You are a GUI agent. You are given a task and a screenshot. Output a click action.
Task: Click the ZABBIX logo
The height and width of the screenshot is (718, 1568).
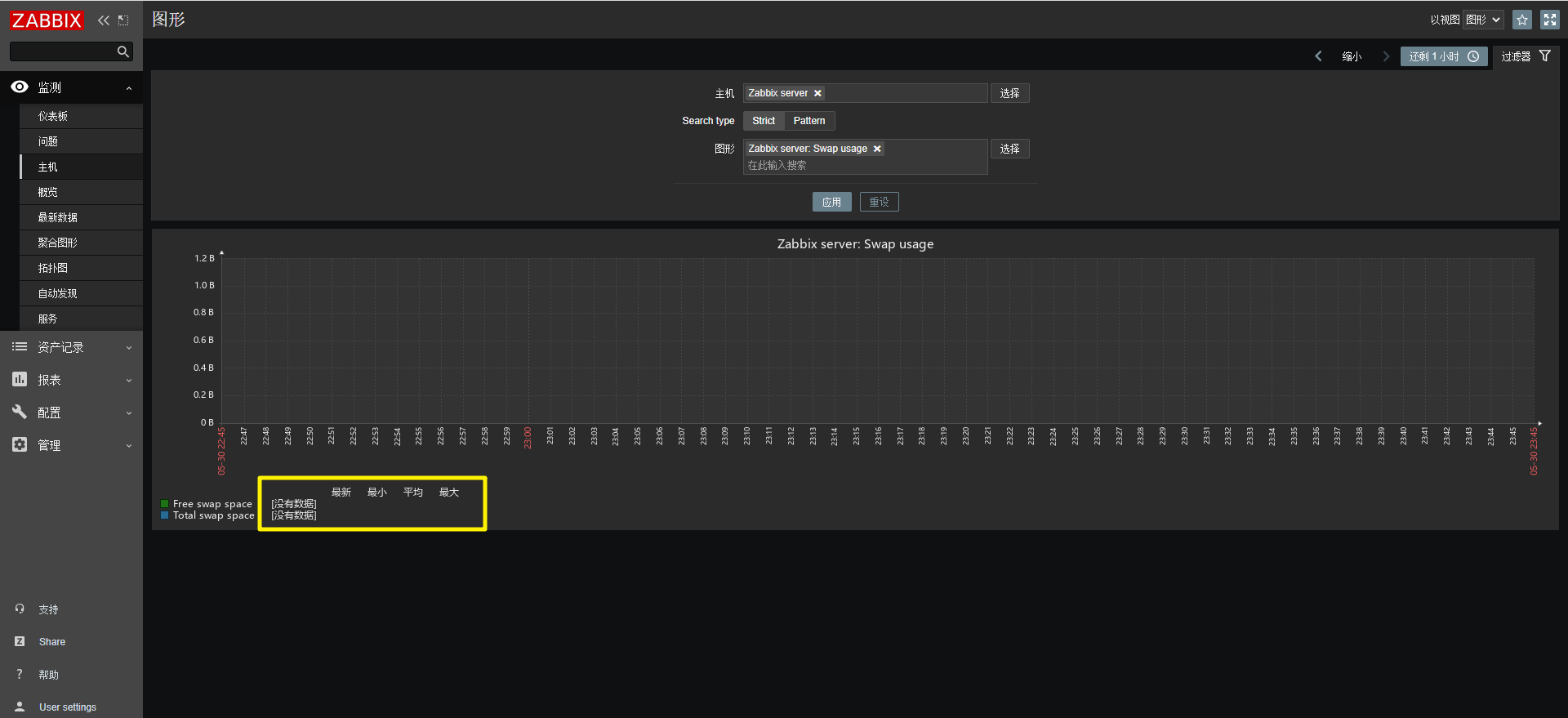tap(47, 20)
